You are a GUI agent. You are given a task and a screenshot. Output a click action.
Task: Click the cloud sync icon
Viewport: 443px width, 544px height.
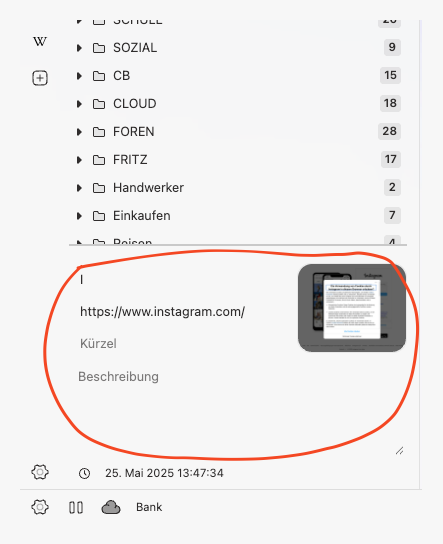111,507
